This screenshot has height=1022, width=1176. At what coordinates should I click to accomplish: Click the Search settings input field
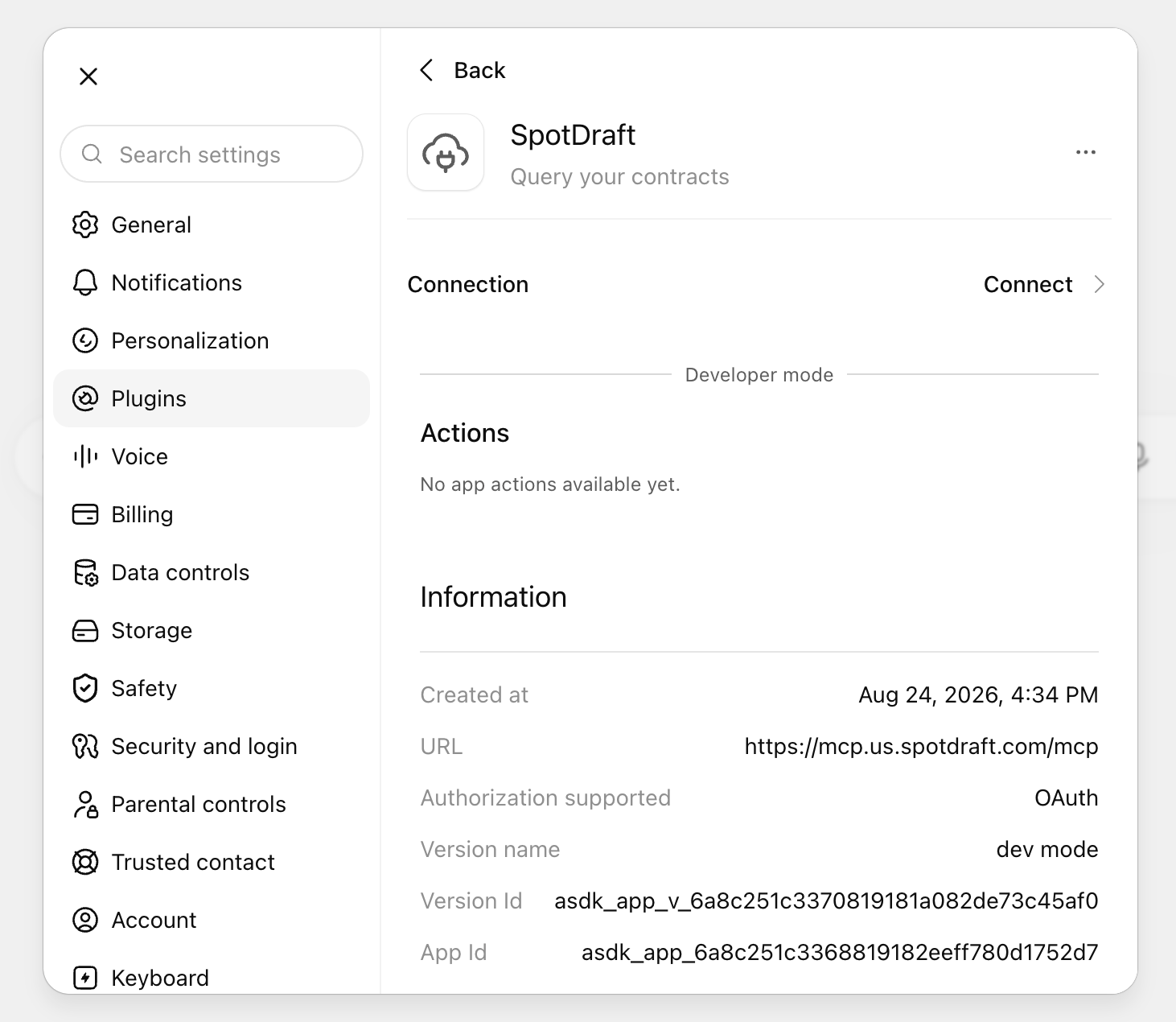(212, 154)
